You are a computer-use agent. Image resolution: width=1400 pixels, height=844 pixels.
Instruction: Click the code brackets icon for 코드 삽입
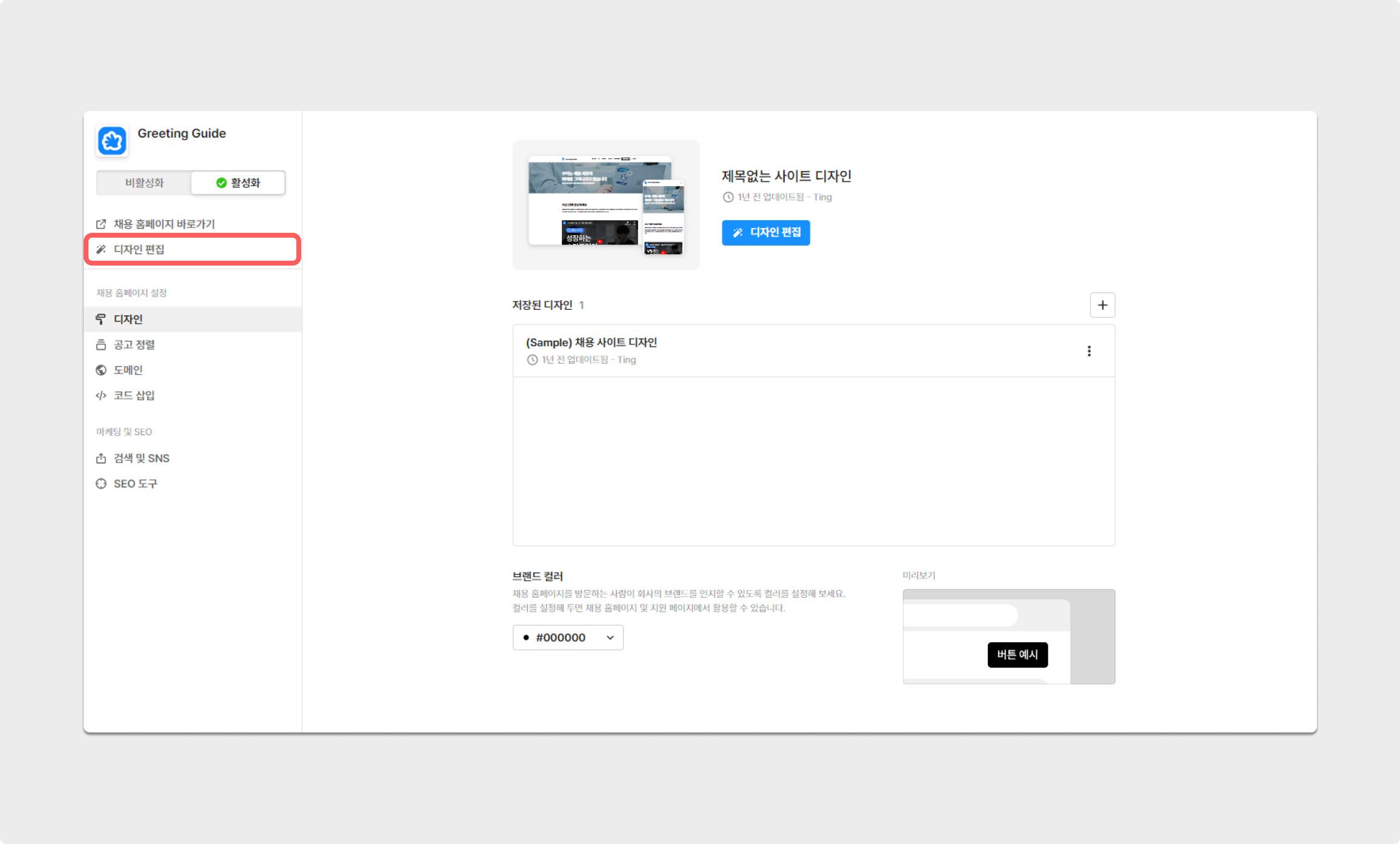pos(101,395)
